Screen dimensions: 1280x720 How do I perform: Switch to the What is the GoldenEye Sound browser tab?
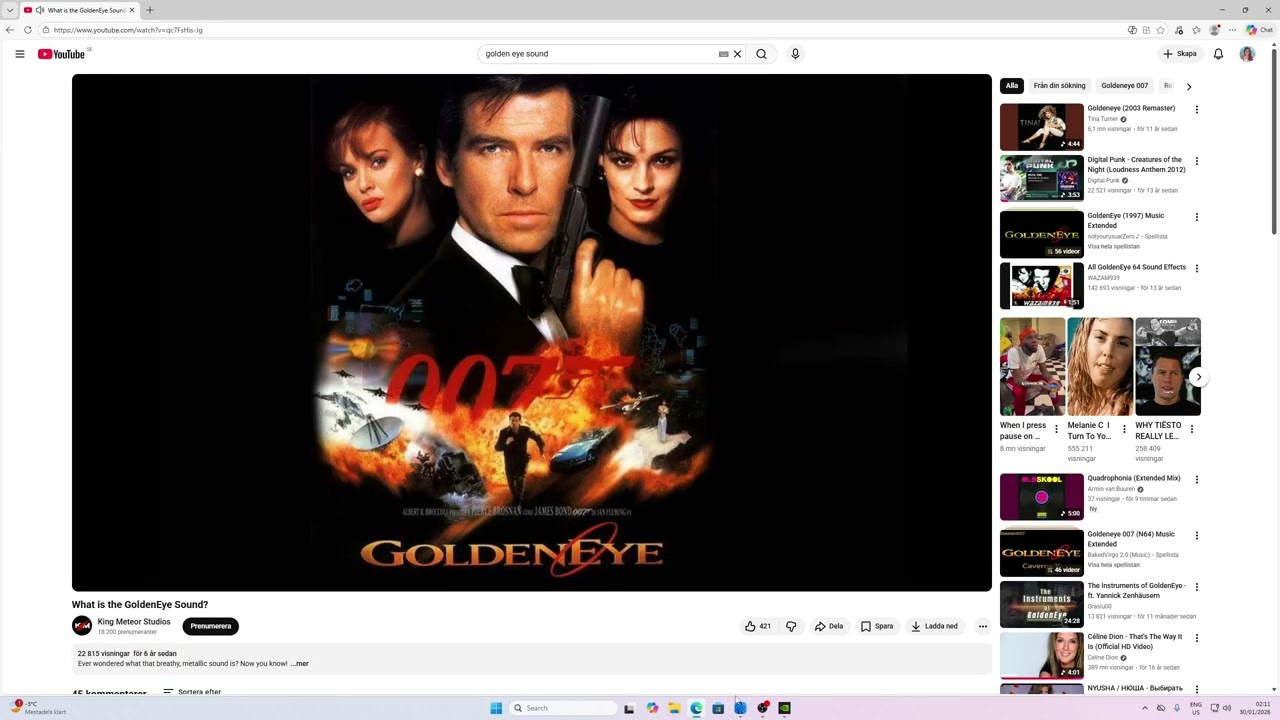78,10
